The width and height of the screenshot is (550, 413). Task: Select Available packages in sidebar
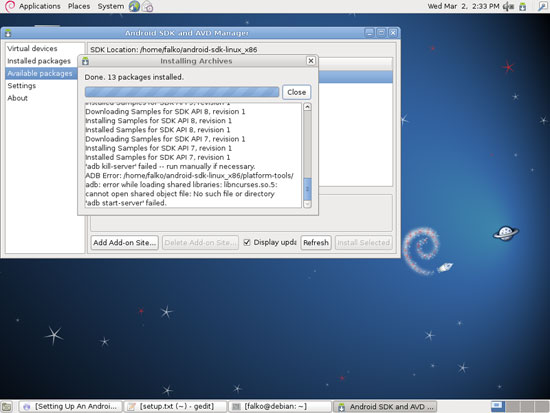pyautogui.click(x=40, y=73)
